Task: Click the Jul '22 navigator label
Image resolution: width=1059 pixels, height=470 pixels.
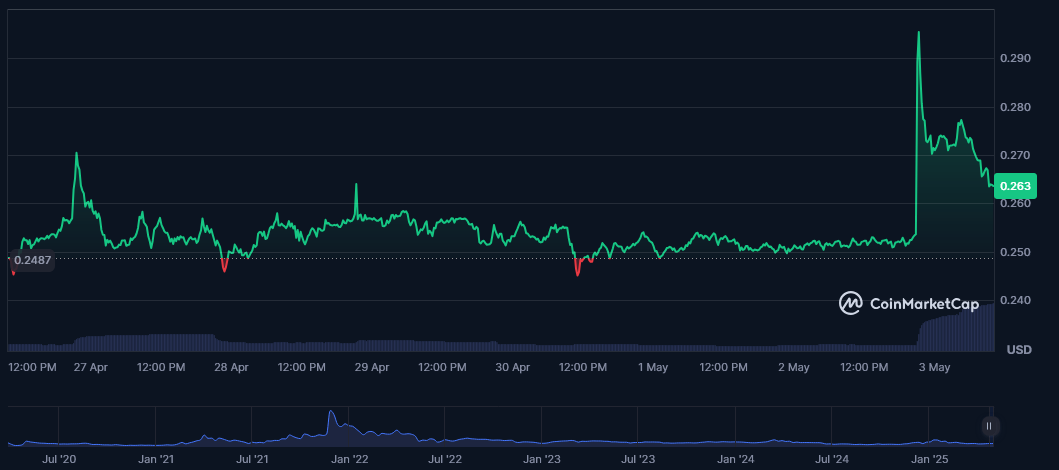Action: (x=445, y=459)
